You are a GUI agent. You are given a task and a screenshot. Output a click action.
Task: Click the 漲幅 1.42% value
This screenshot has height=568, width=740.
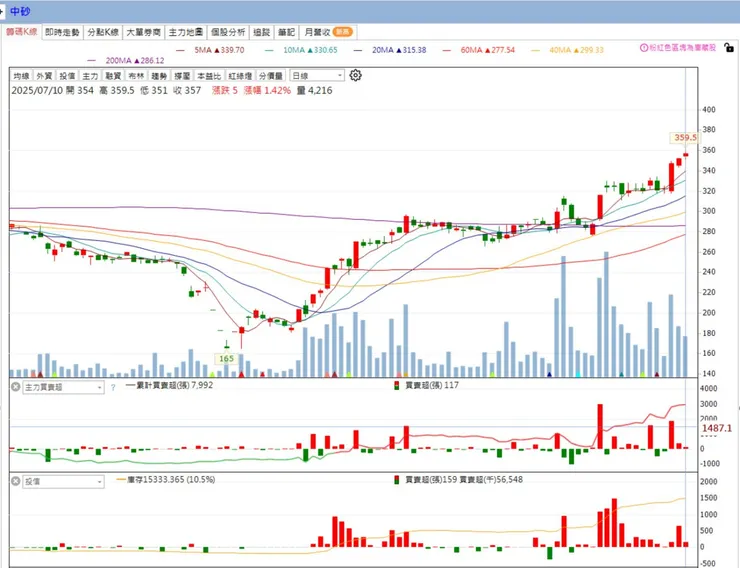pos(267,90)
